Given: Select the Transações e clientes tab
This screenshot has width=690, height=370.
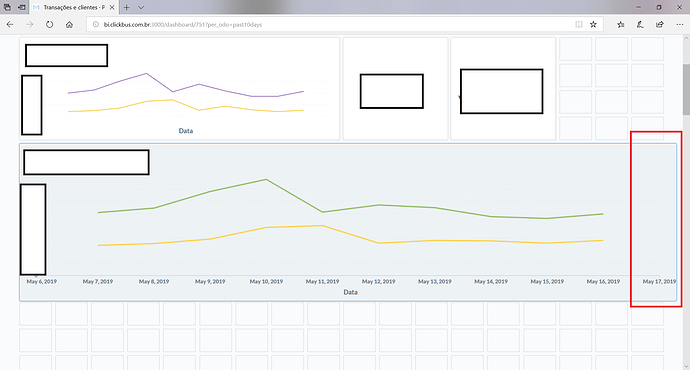Looking at the screenshot, I should (x=69, y=7).
